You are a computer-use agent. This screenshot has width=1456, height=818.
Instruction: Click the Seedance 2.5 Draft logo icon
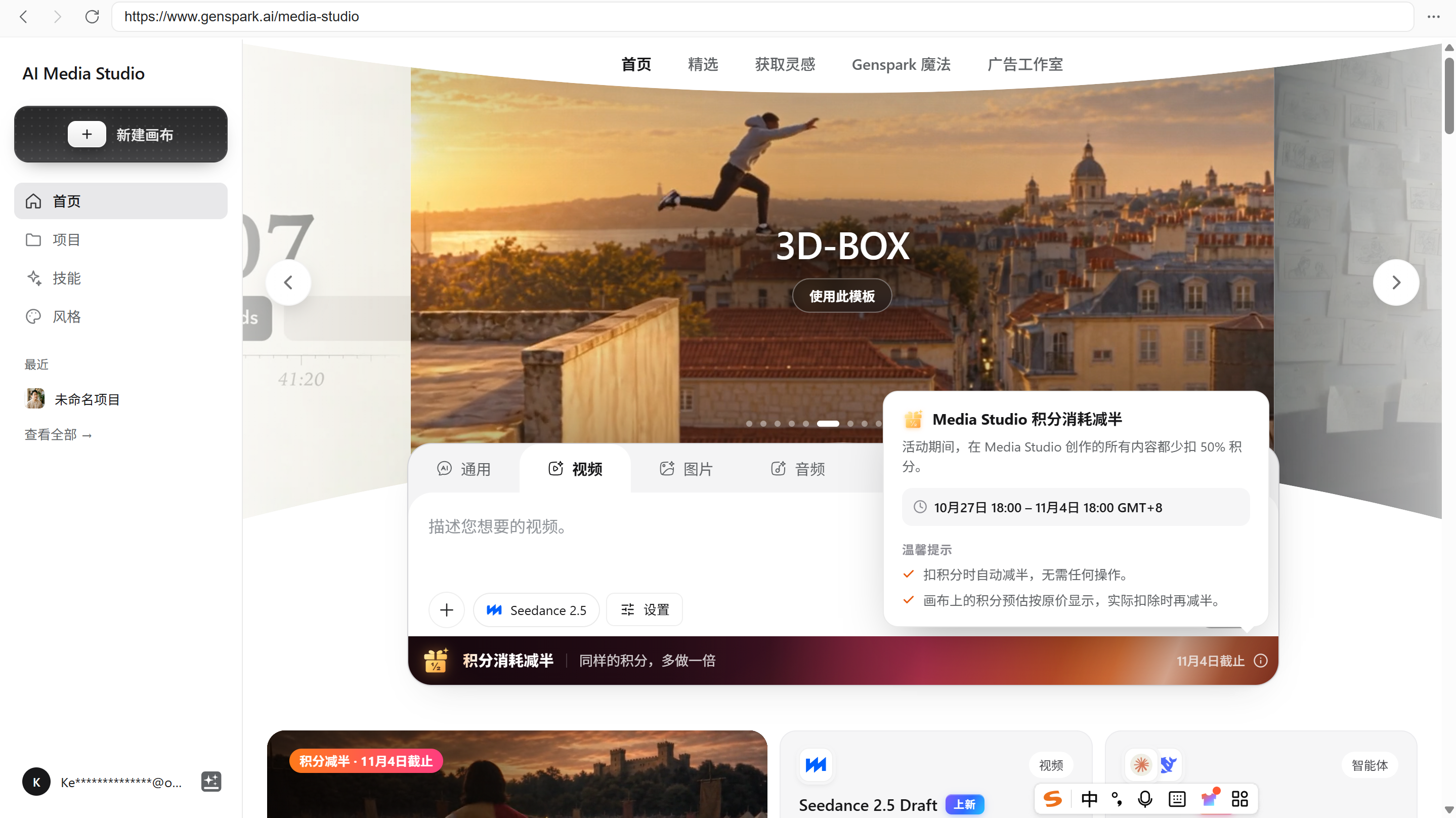(816, 765)
